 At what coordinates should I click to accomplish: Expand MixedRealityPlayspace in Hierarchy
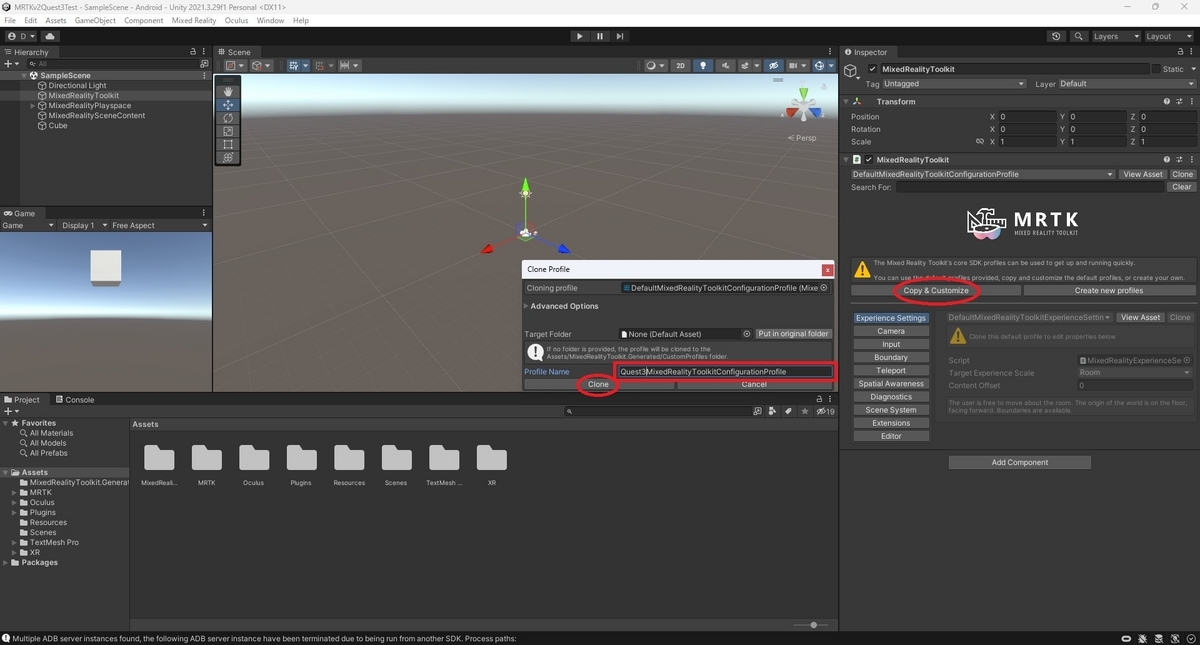coord(33,106)
